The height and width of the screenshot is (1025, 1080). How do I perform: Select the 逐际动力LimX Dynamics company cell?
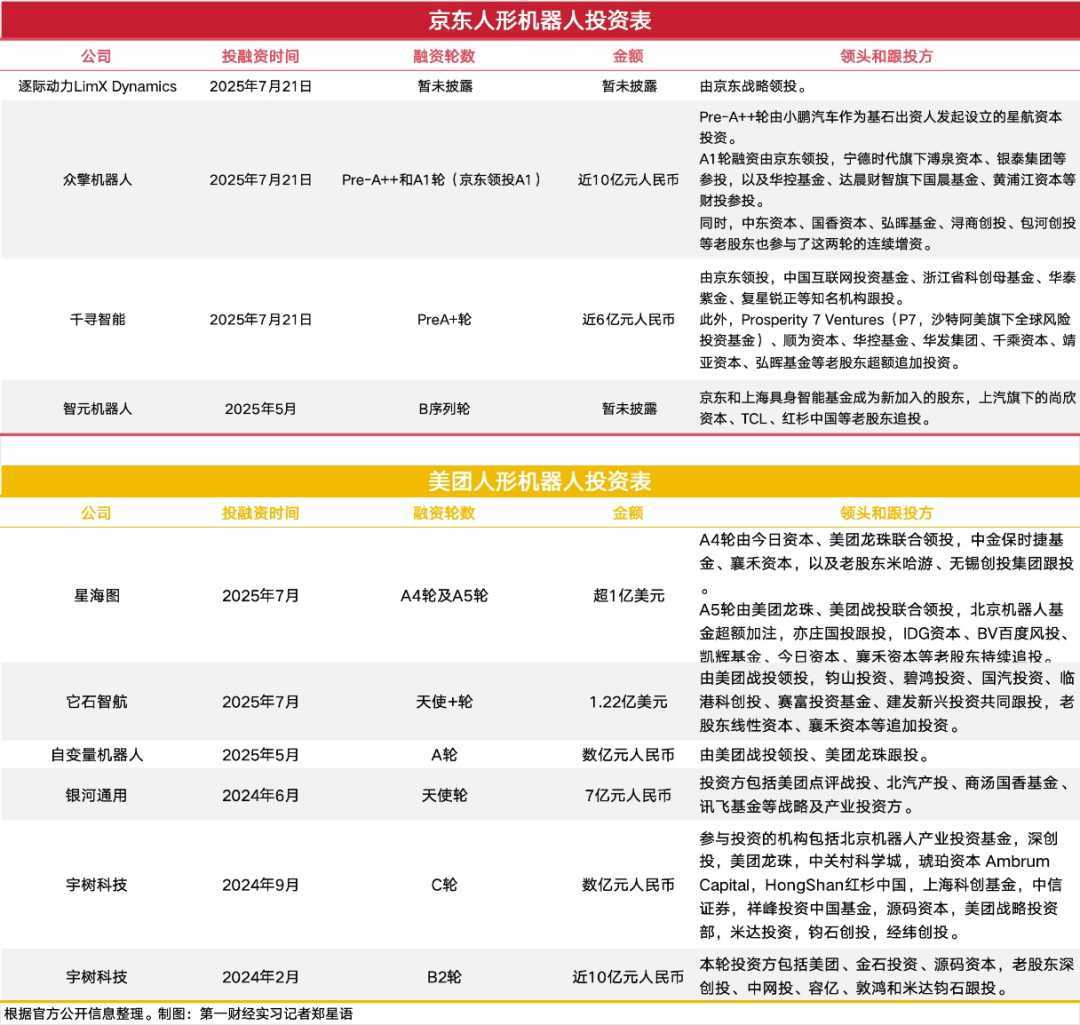pos(97,86)
